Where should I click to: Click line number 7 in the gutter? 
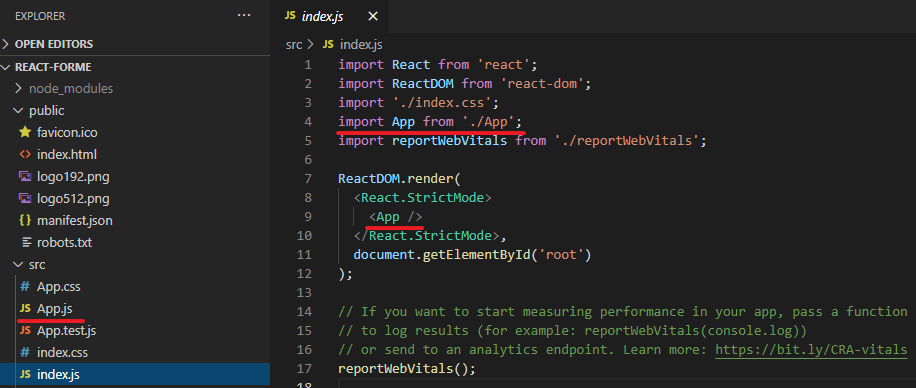tap(308, 178)
